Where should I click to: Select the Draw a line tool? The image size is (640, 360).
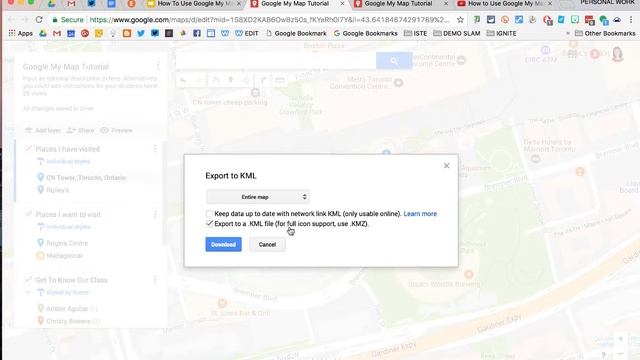[x=246, y=80]
